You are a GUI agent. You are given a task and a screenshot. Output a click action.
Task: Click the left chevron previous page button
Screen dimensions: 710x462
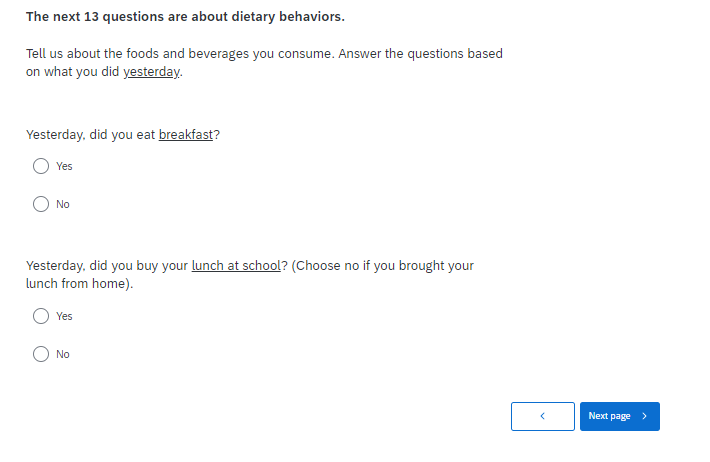pyautogui.click(x=542, y=416)
